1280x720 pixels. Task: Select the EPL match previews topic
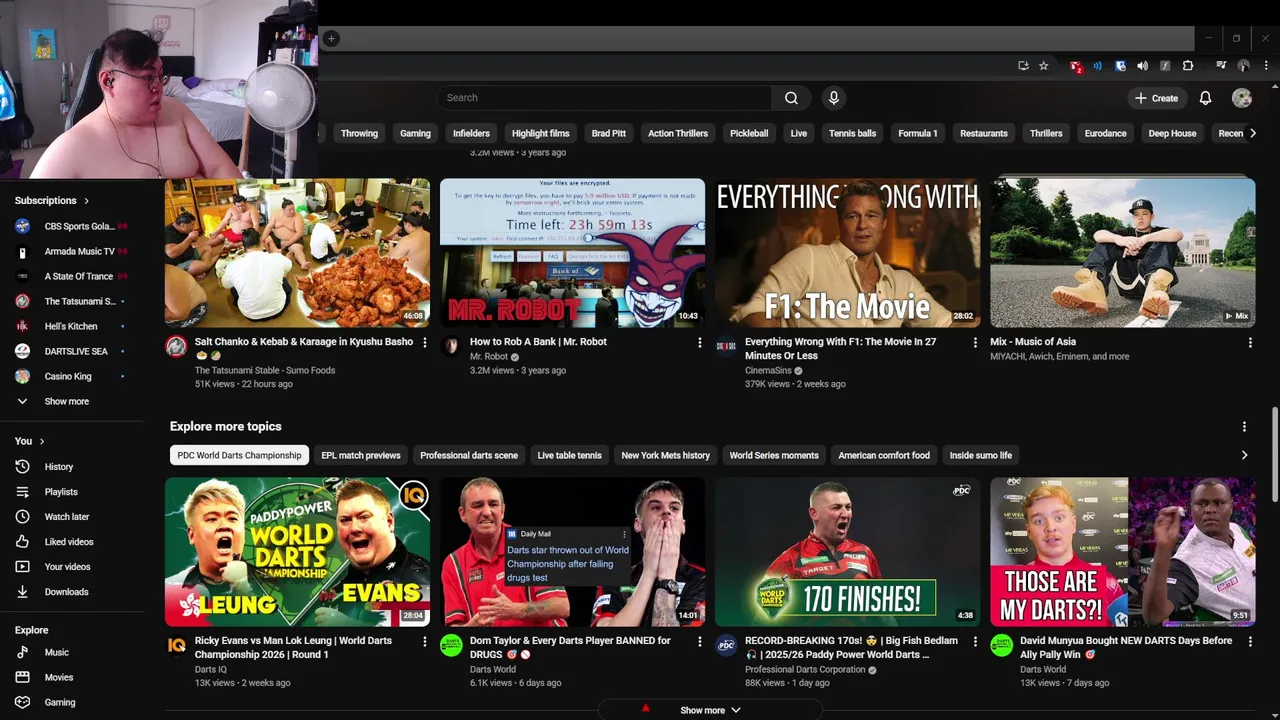coord(361,455)
